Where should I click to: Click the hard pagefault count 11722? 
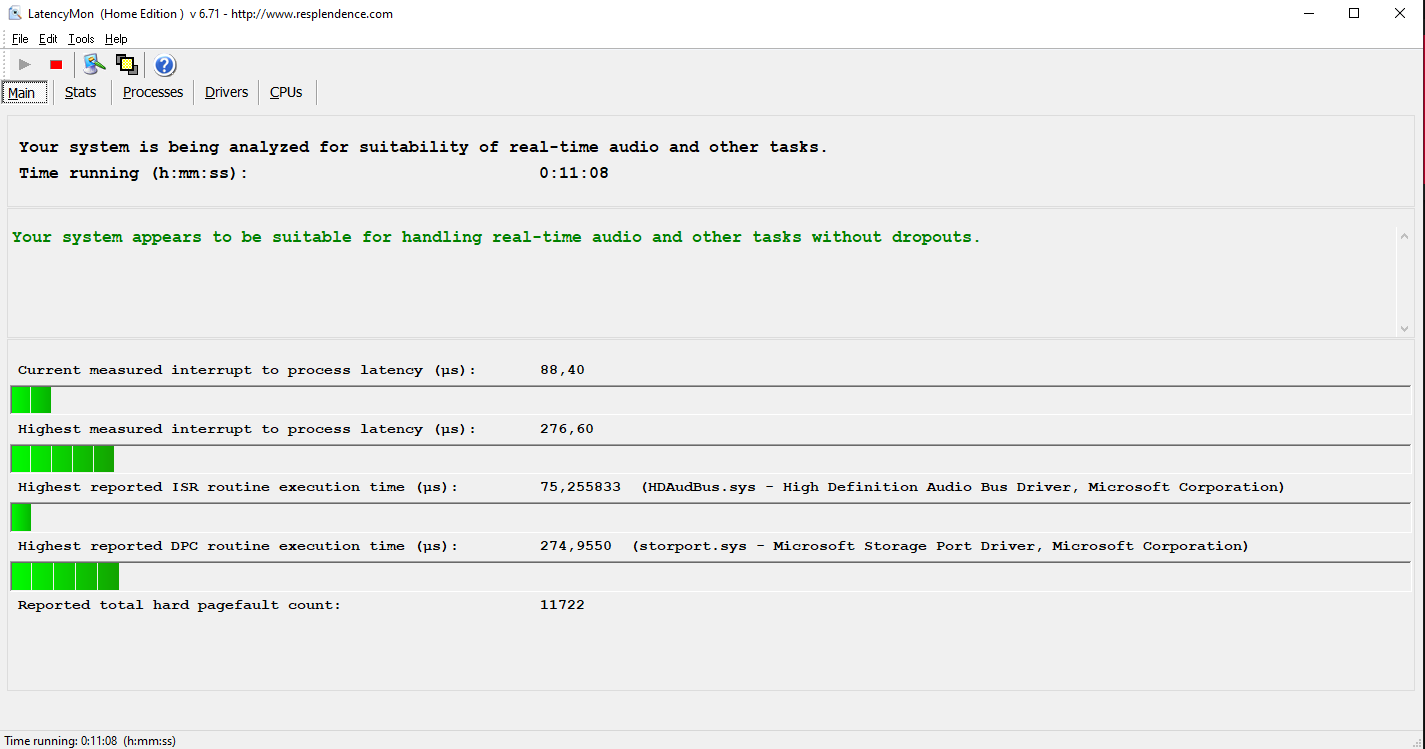[x=562, y=605]
